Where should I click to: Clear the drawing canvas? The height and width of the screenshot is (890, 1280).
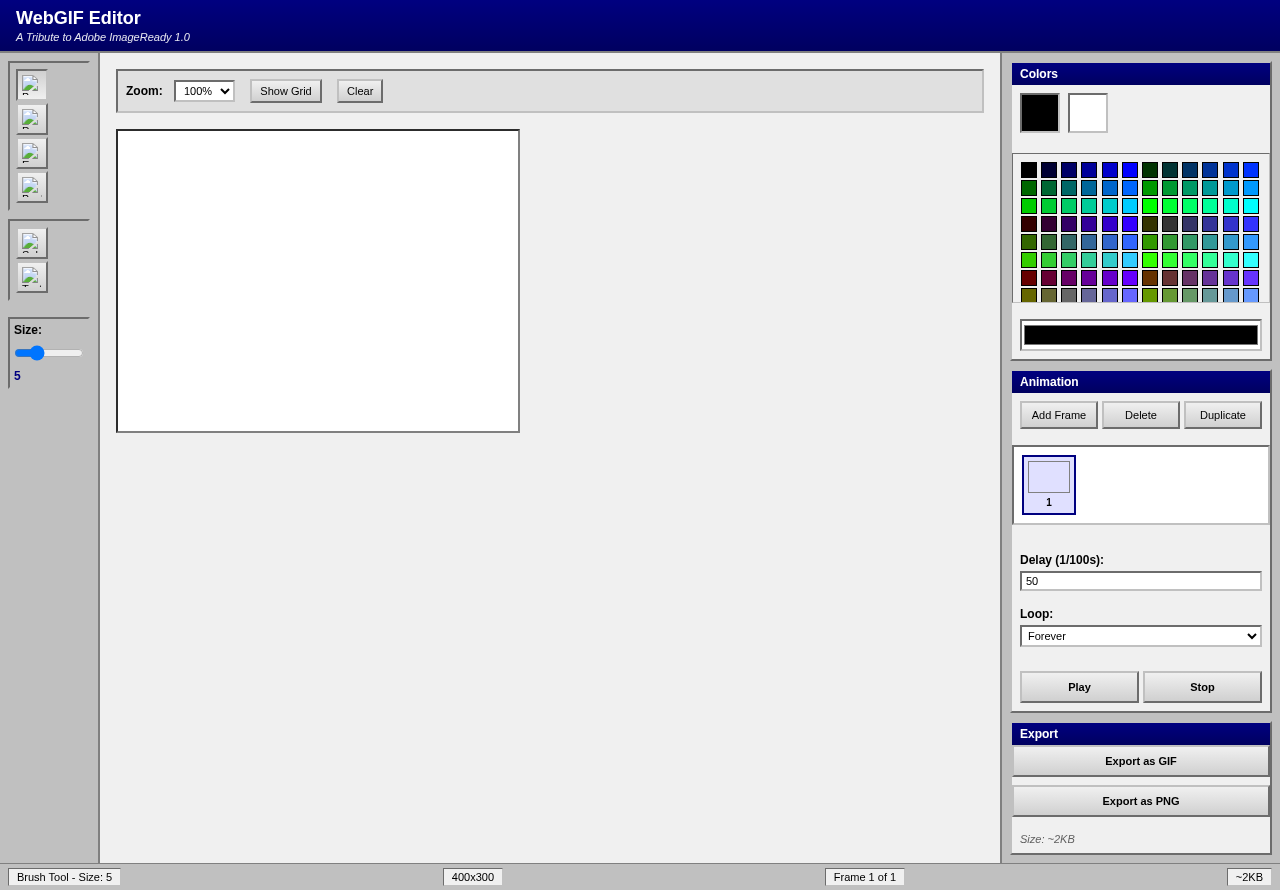[x=359, y=90]
